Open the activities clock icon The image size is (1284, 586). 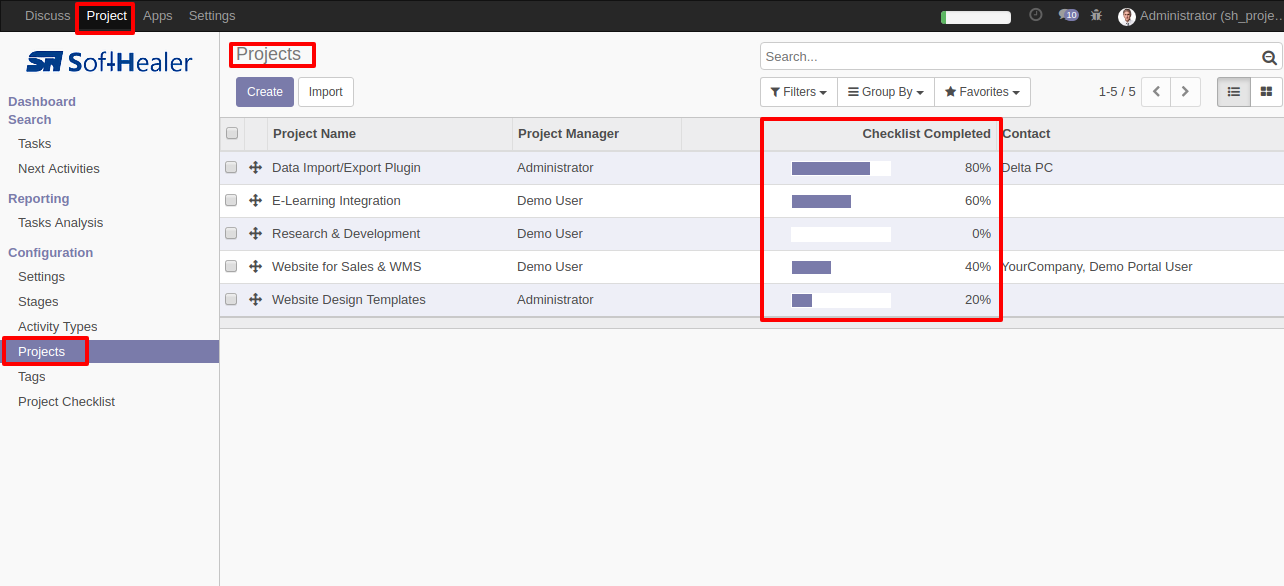coord(1036,15)
